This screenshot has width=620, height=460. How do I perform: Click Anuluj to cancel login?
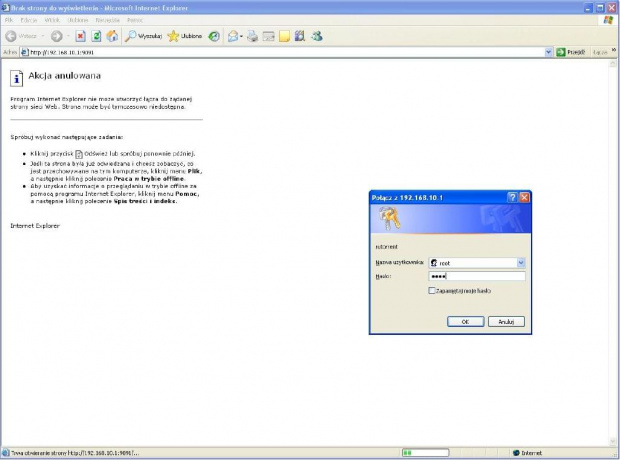pos(506,321)
